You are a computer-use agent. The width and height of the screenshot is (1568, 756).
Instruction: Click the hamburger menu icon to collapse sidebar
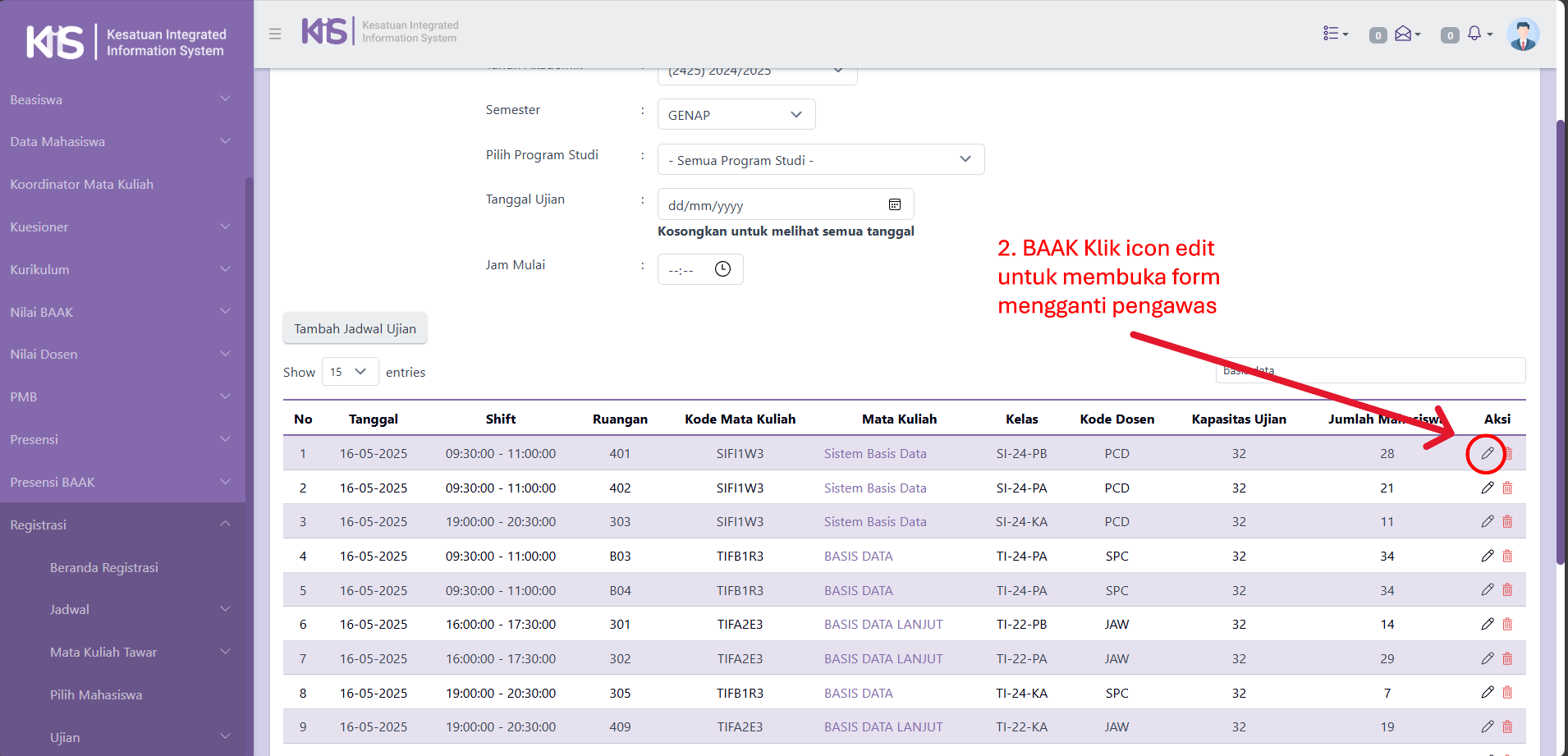pyautogui.click(x=275, y=34)
